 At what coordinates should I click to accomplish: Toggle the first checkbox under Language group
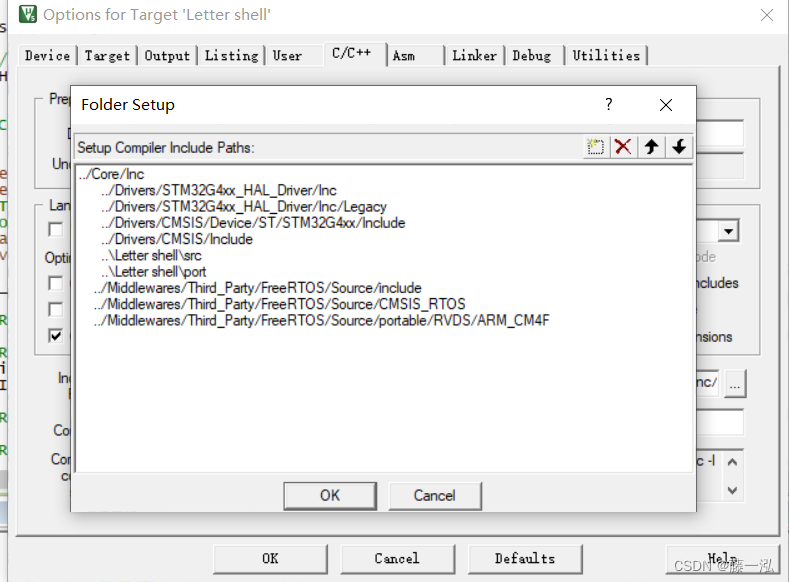(x=56, y=229)
